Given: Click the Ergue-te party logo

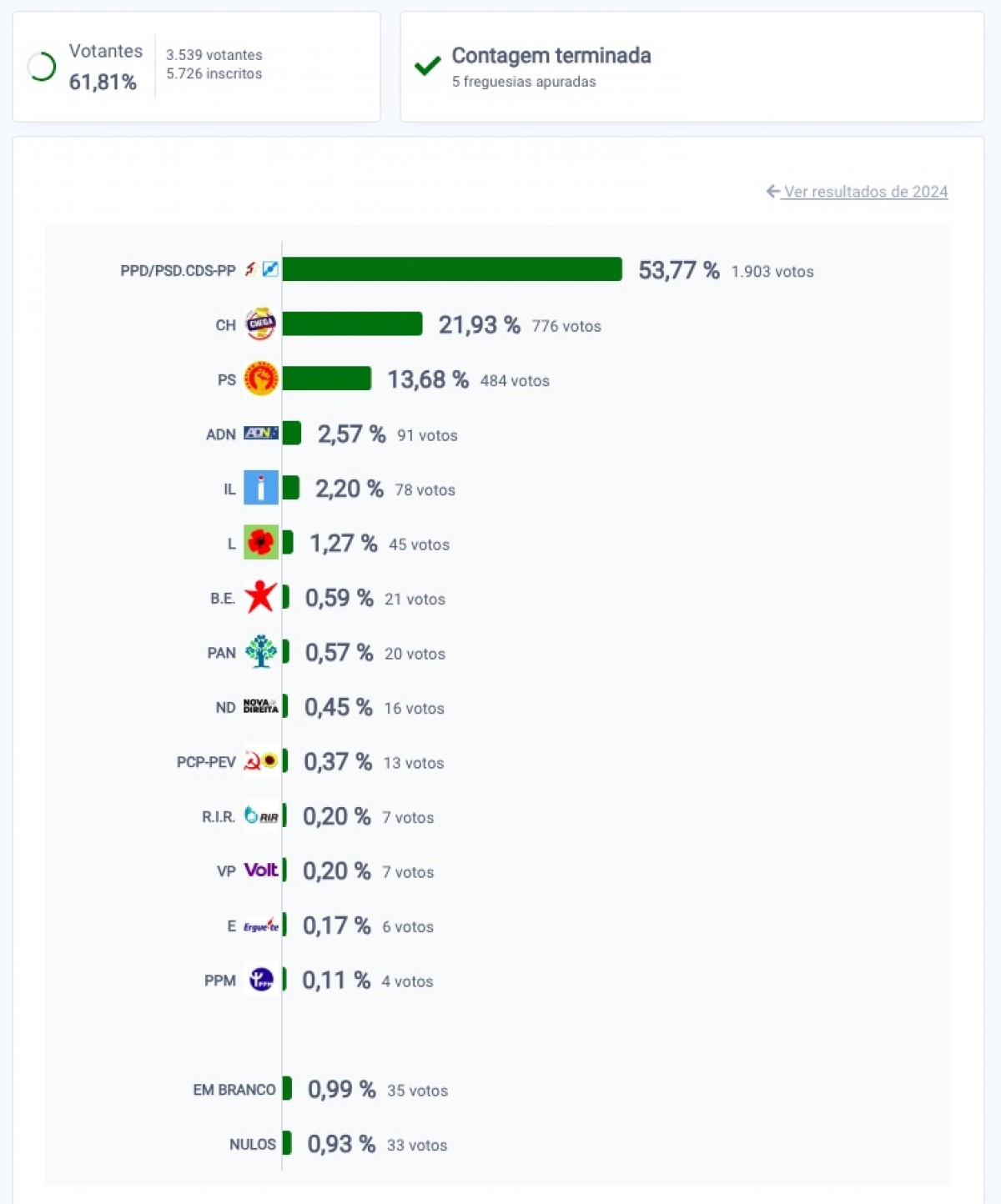Looking at the screenshot, I should coord(260,925).
